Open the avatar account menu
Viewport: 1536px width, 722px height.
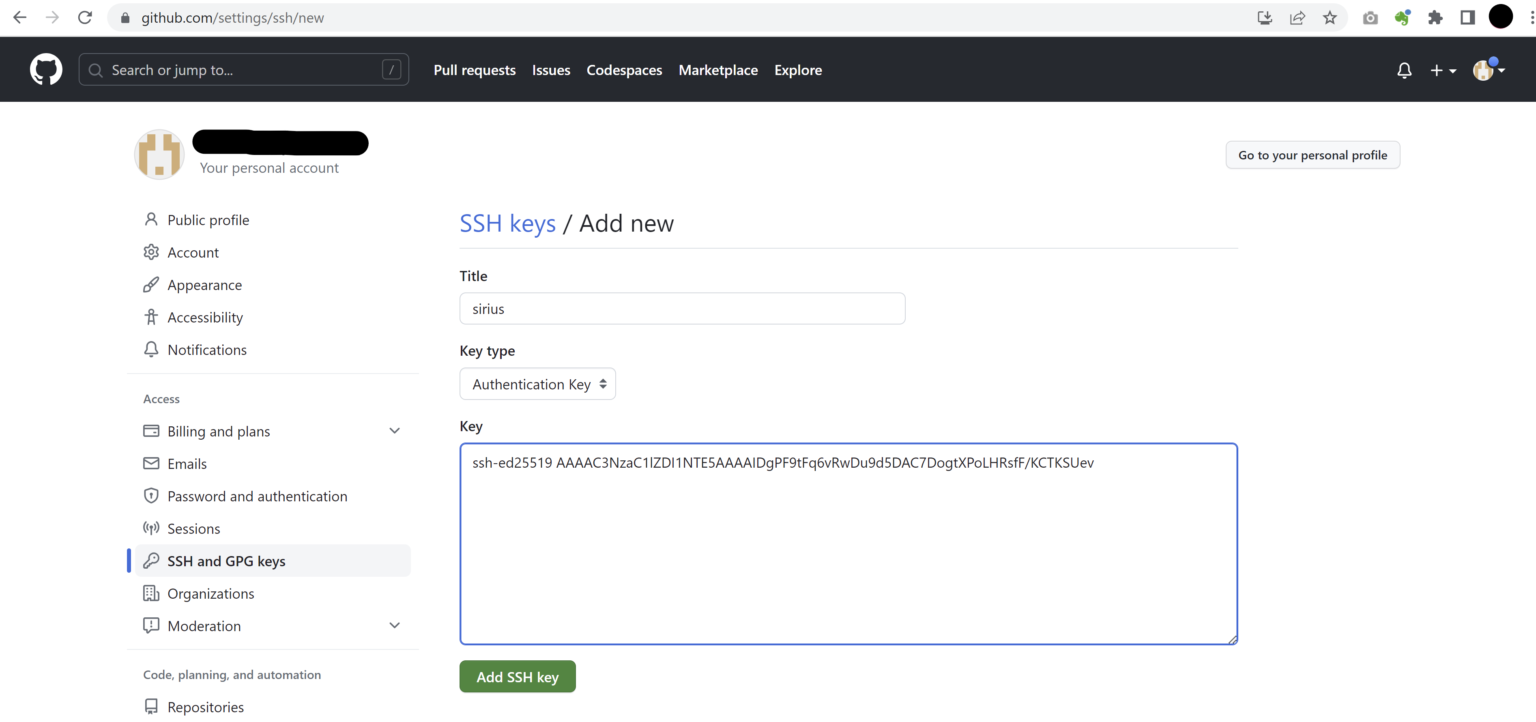point(1488,70)
